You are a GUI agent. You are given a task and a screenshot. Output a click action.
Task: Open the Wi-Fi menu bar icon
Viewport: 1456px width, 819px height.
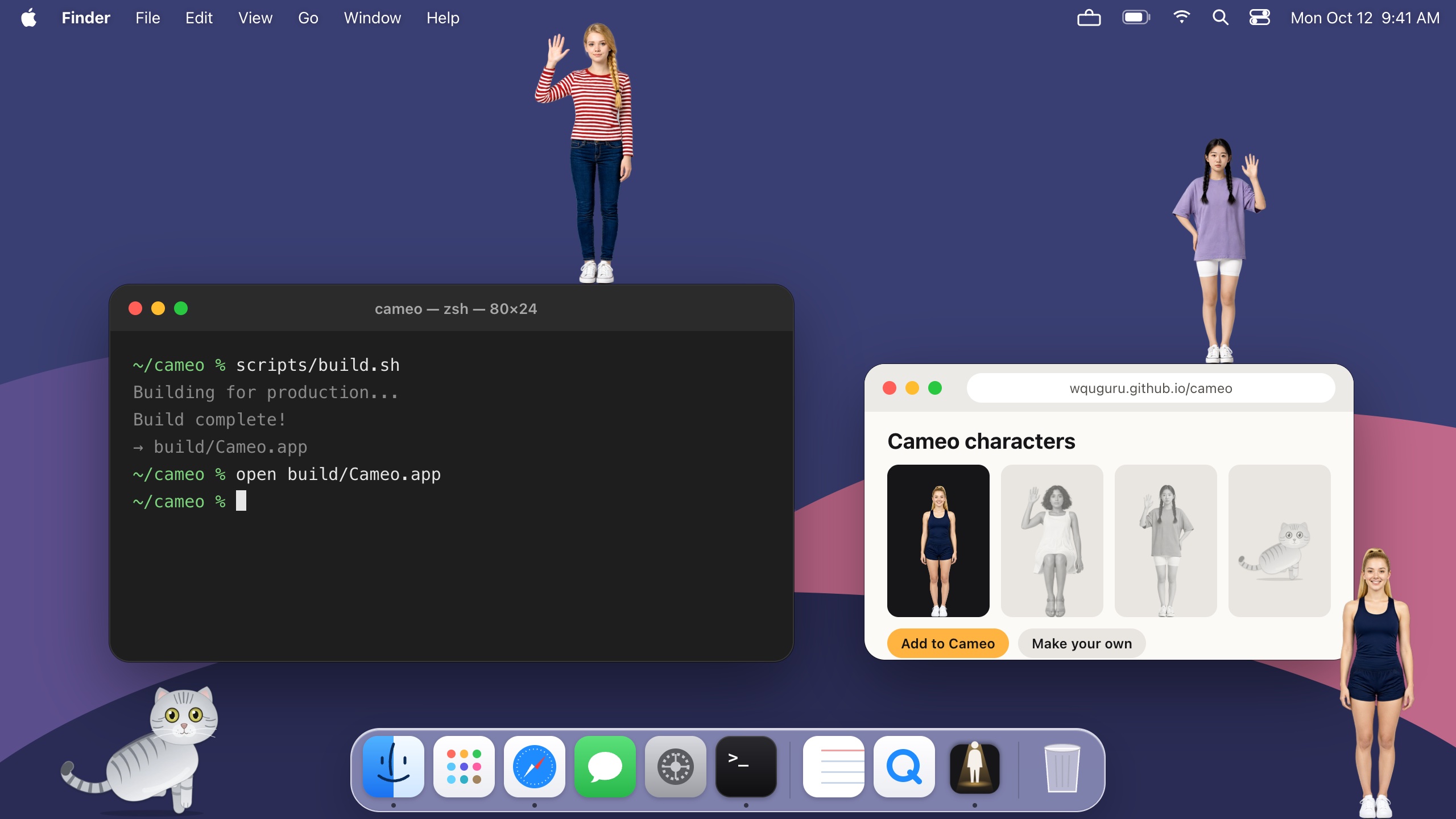point(1182,18)
